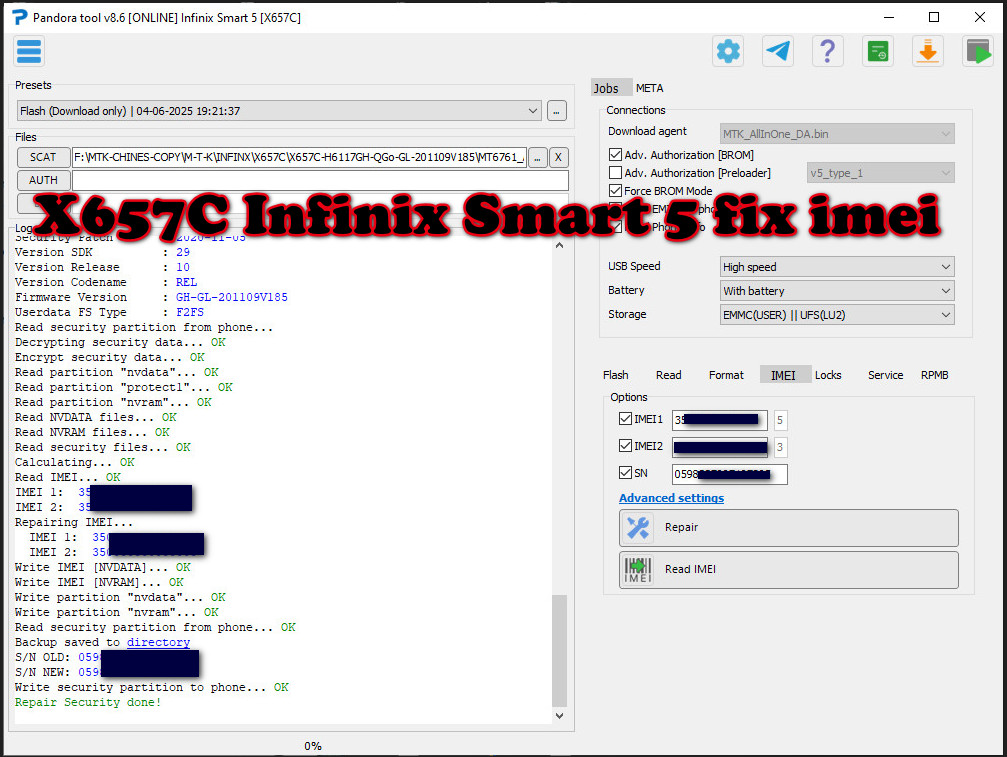Minimize the Pandora tool window

(x=889, y=17)
